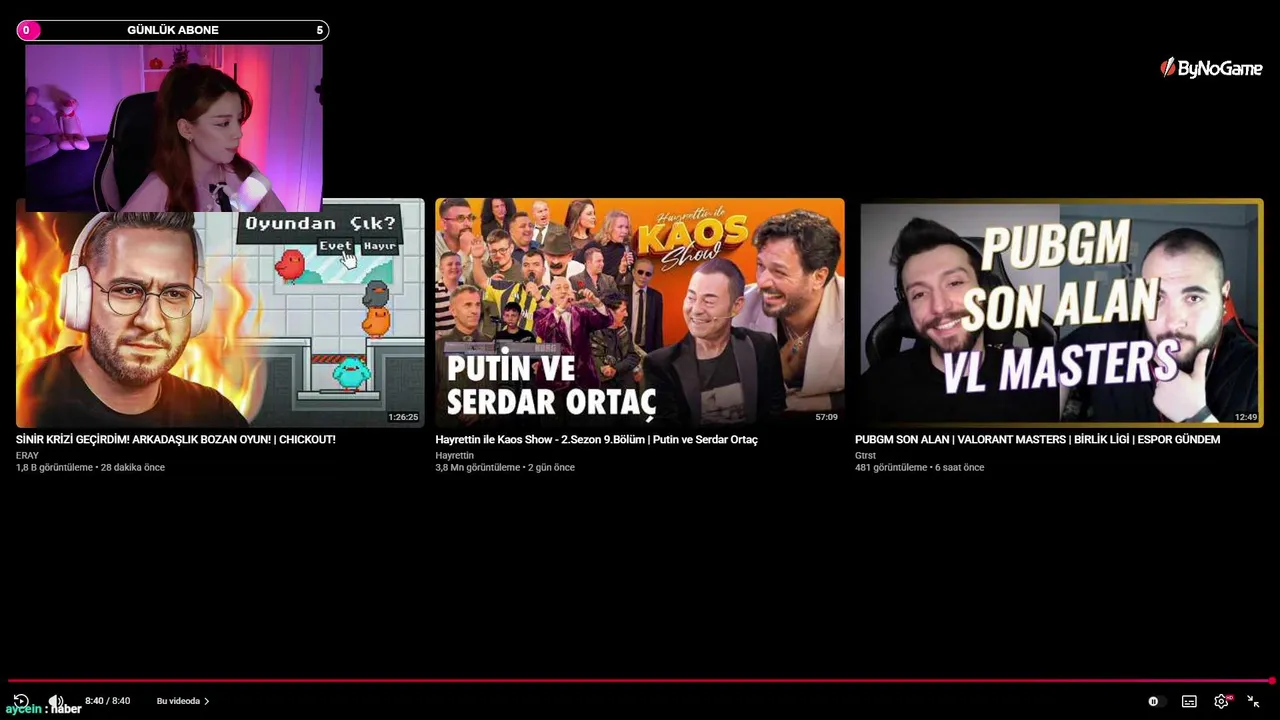The image size is (1280, 720).
Task: Open Kaos Show Putin ve Serdar Ortaç thumbnail
Action: 640,313
